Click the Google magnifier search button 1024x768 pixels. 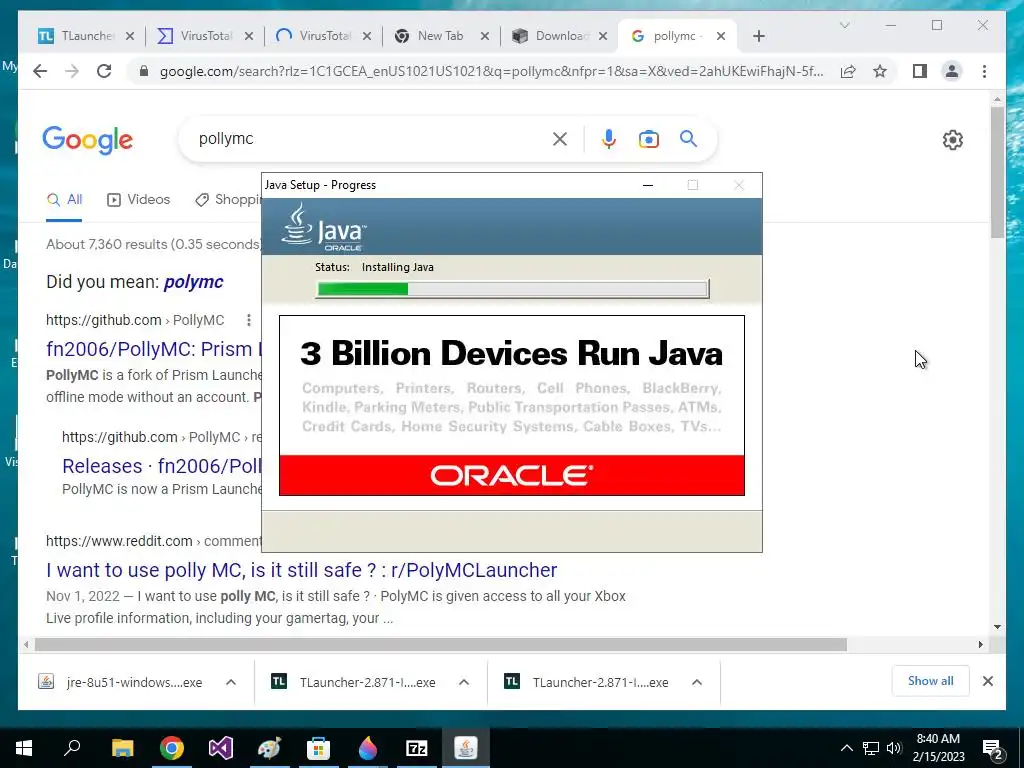pos(688,139)
